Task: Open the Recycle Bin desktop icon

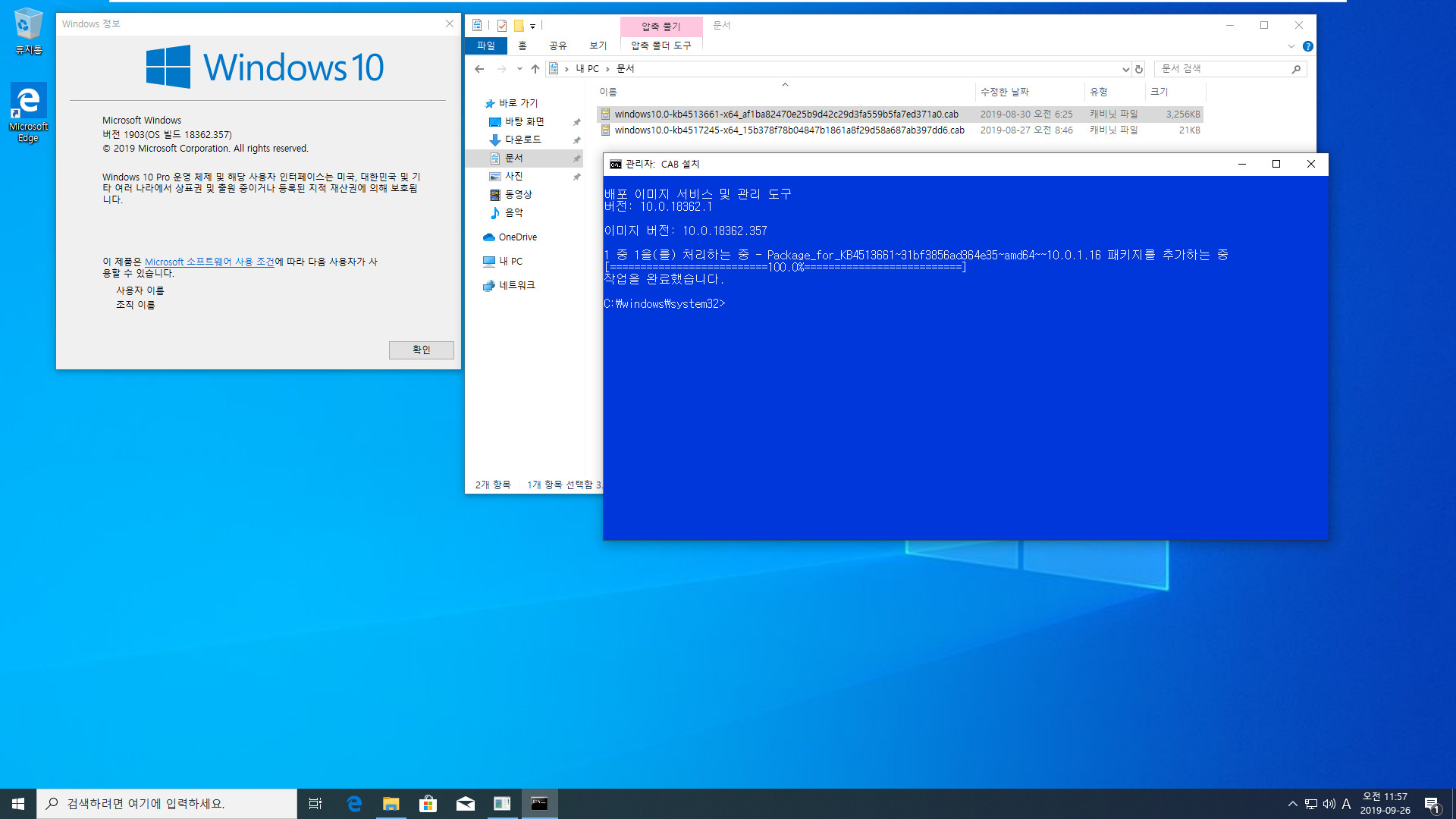Action: point(29,31)
